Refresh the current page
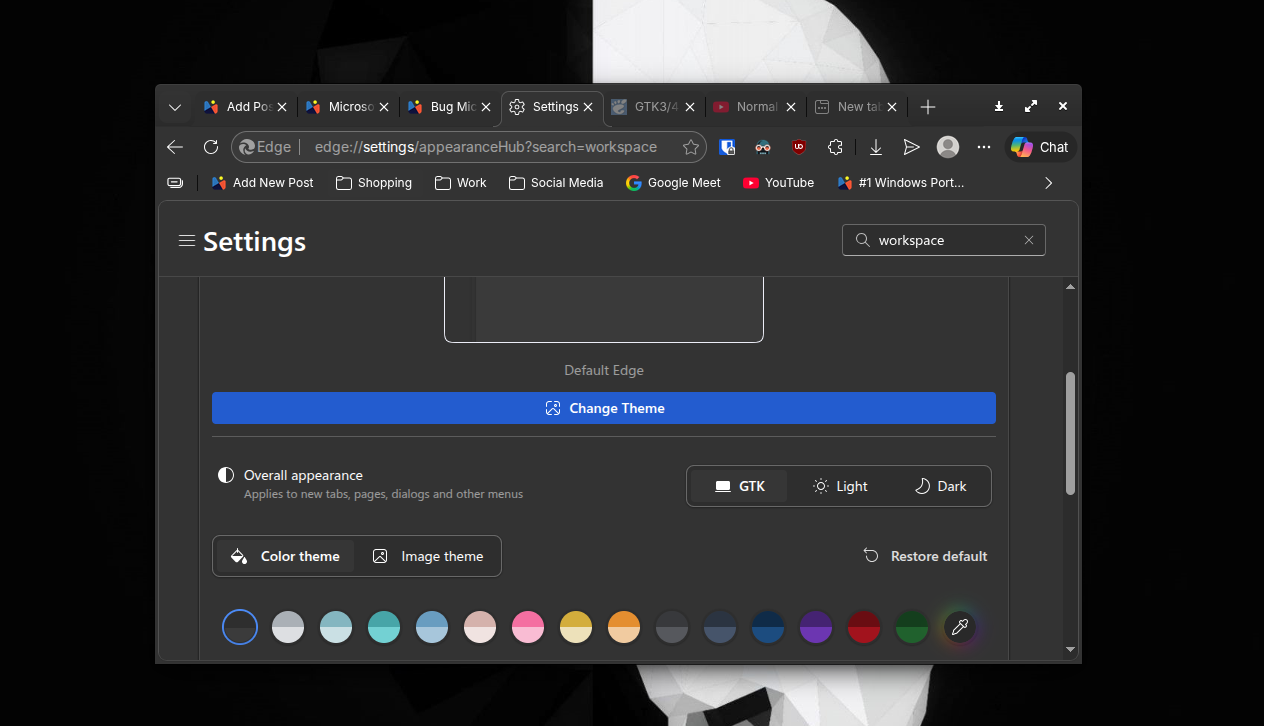This screenshot has height=726, width=1264. pos(211,147)
